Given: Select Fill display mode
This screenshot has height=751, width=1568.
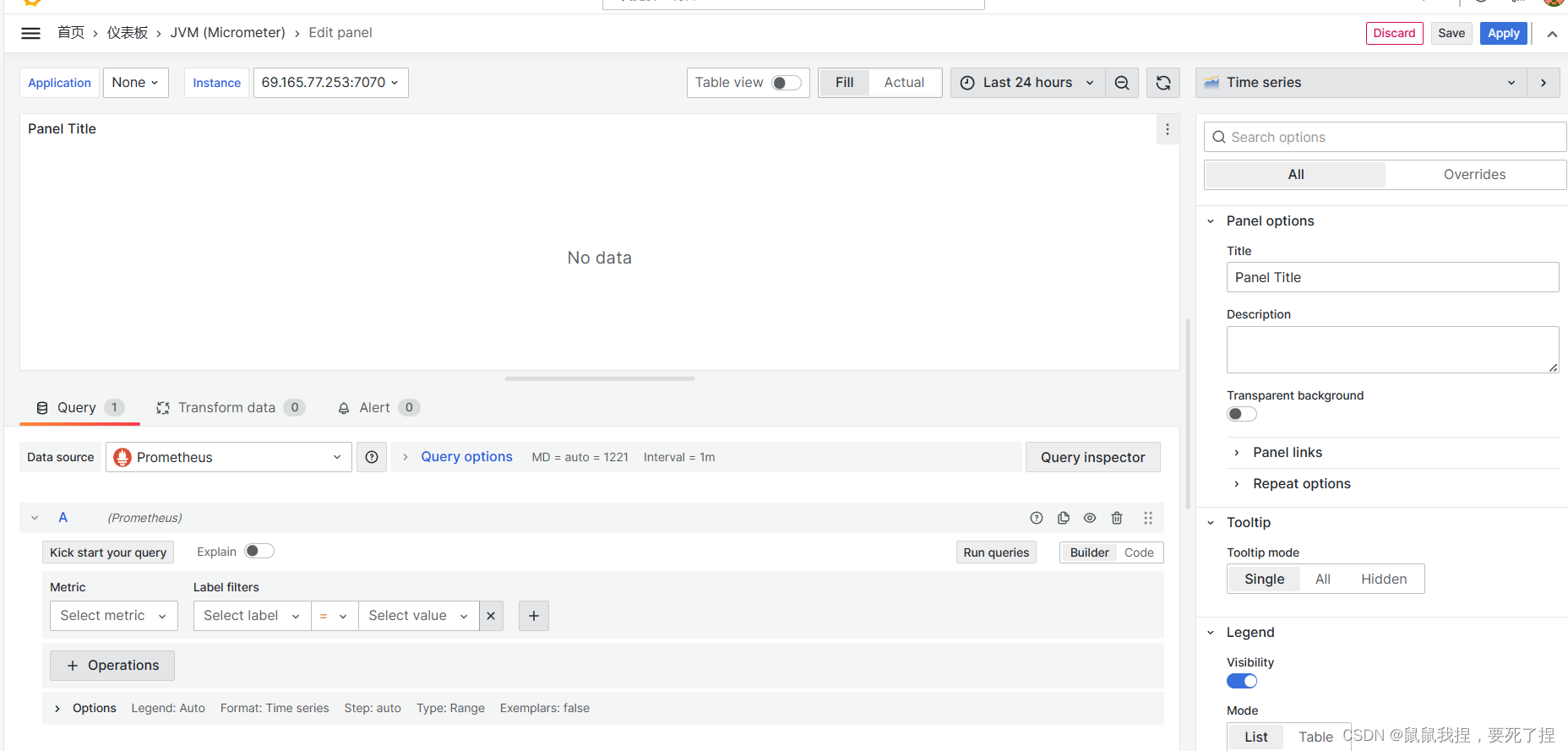Looking at the screenshot, I should (845, 83).
